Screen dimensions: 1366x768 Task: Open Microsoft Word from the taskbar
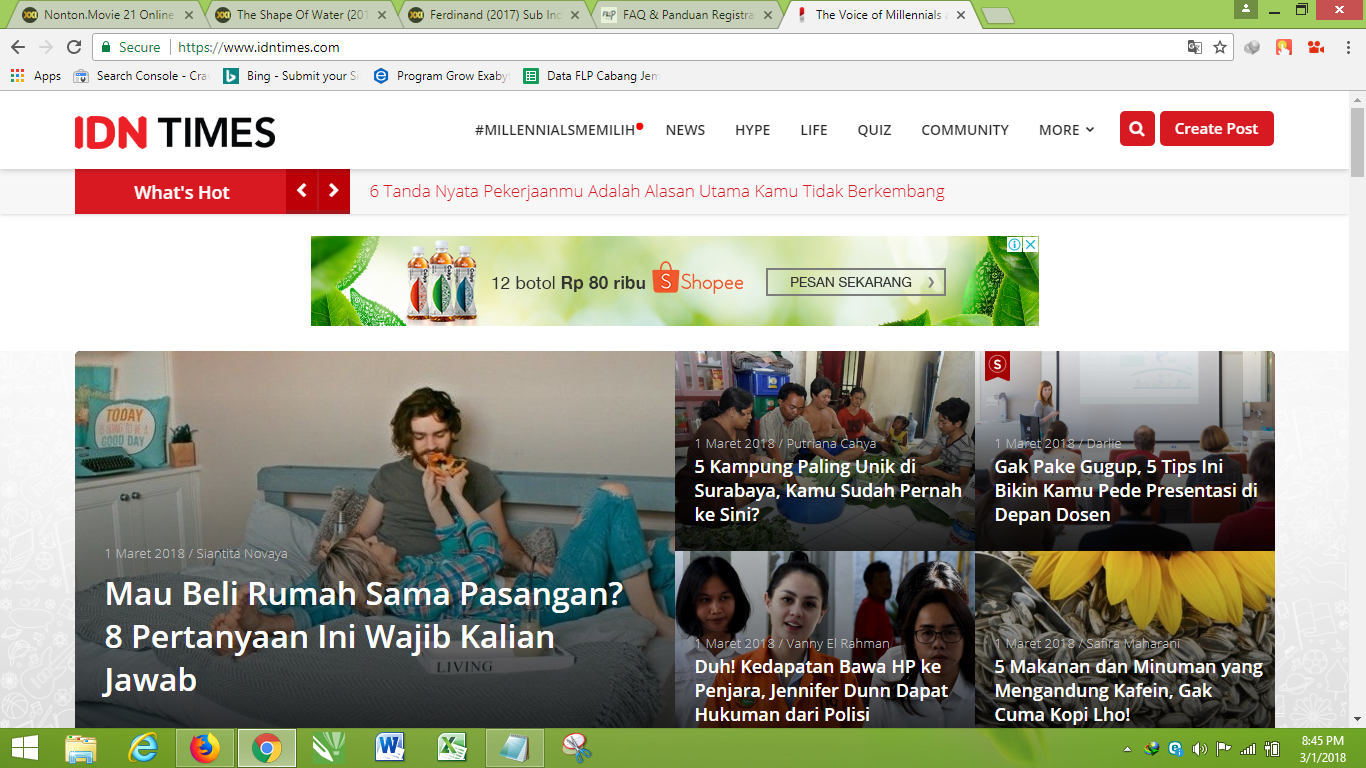click(x=389, y=748)
